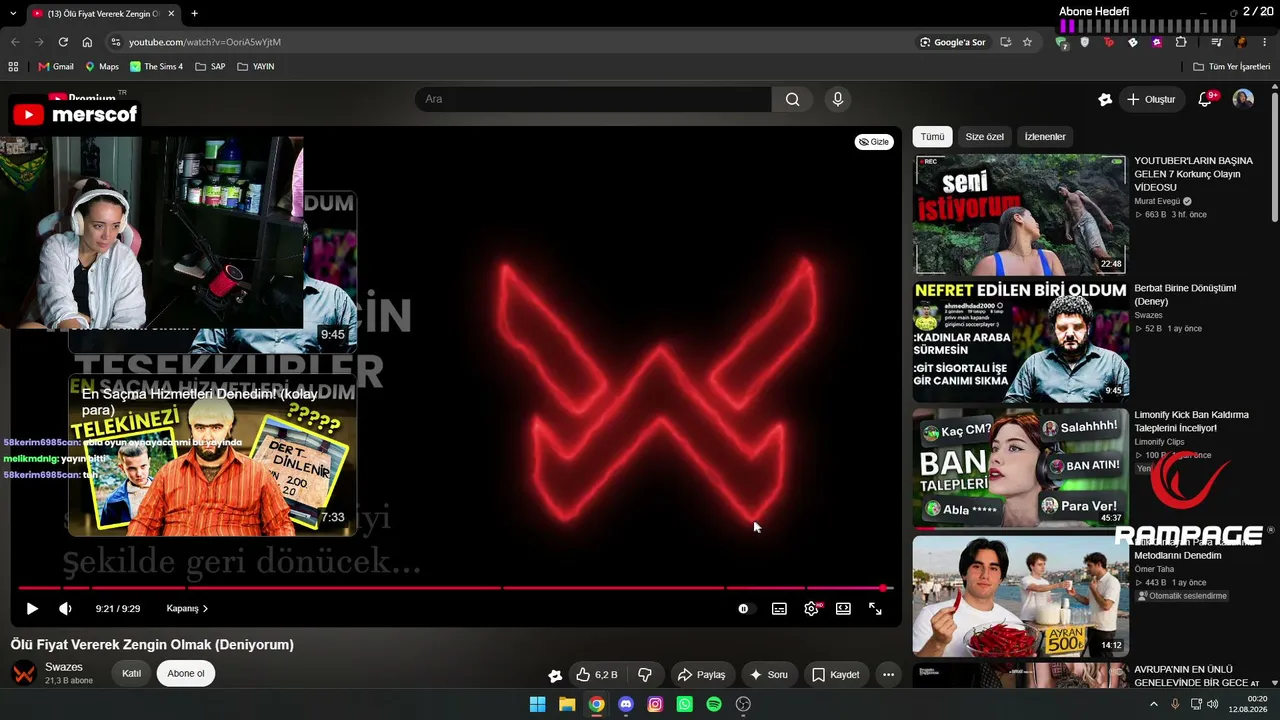
Task: Use the Google'a Sor lens button
Action: pyautogui.click(x=953, y=42)
